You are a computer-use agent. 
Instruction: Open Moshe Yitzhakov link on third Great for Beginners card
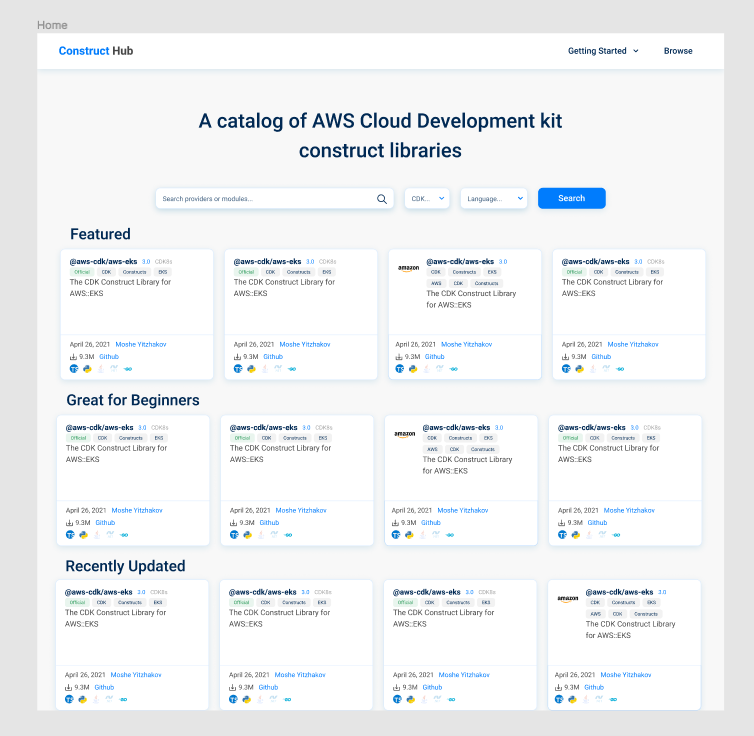463,510
